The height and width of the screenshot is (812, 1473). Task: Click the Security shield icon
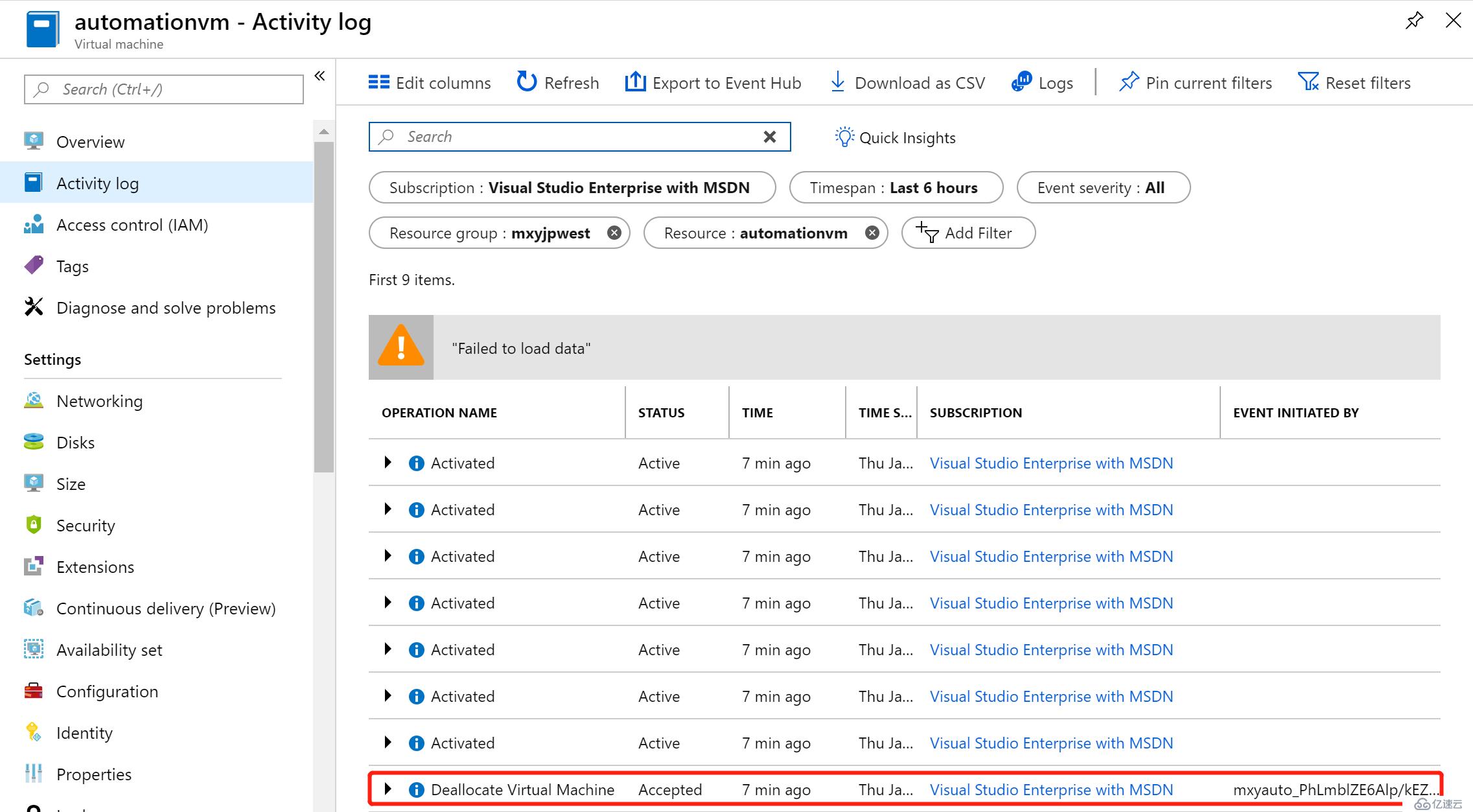click(34, 525)
